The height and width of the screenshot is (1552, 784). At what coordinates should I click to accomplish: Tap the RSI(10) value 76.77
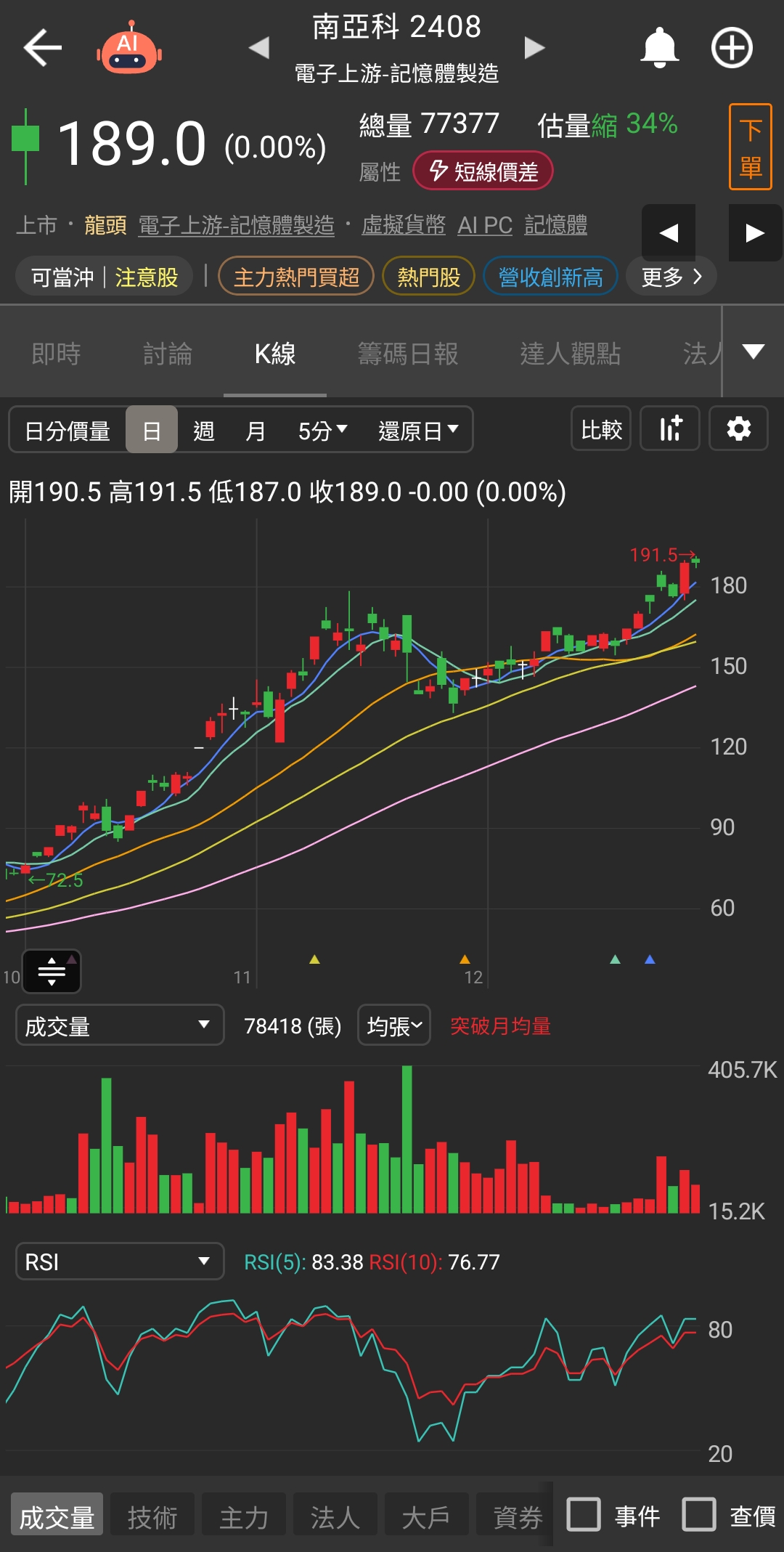pos(474,1262)
